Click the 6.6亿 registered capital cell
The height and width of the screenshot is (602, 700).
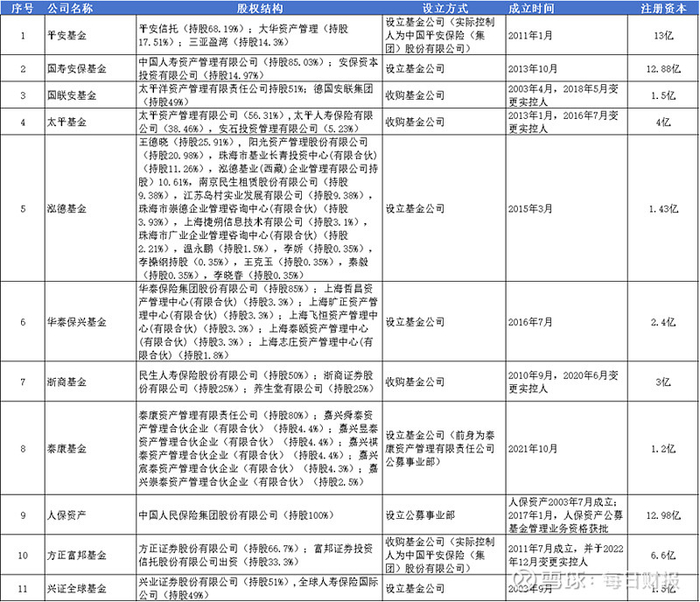click(x=663, y=555)
